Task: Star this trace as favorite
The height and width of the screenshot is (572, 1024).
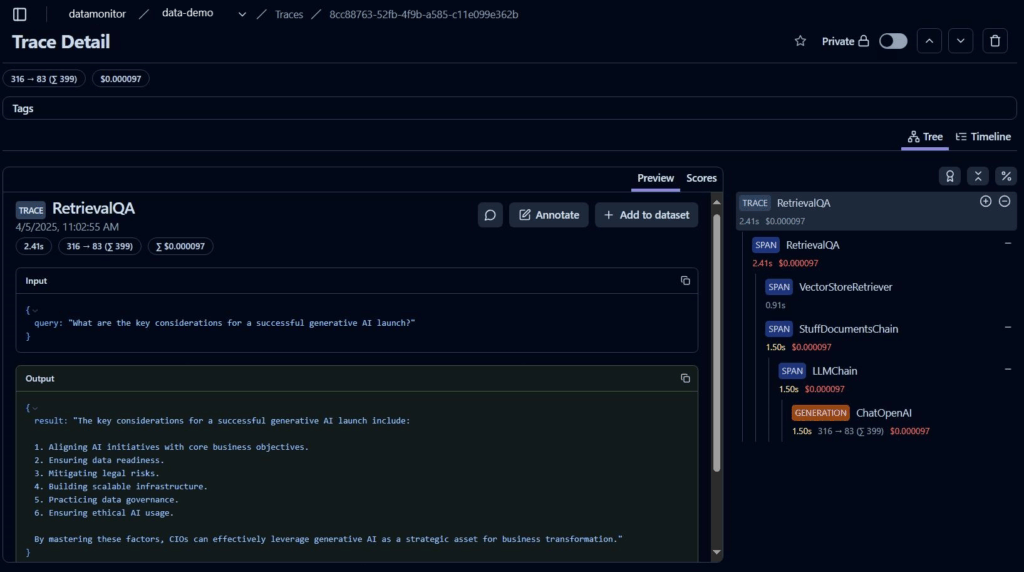Action: pyautogui.click(x=800, y=41)
